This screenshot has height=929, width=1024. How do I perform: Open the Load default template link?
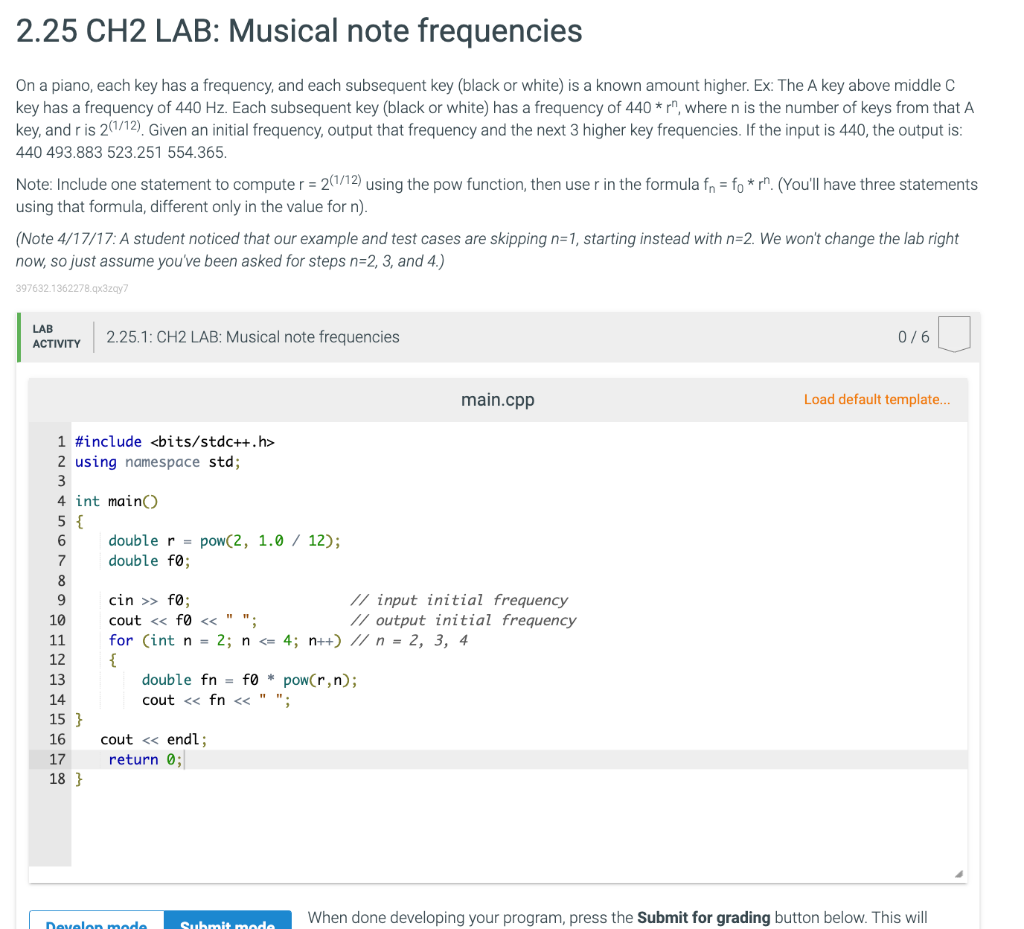[876, 398]
